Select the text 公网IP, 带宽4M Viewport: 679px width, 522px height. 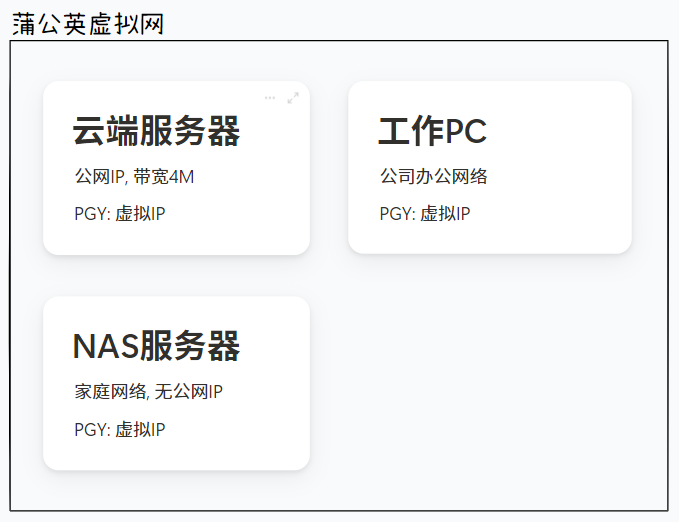click(134, 177)
